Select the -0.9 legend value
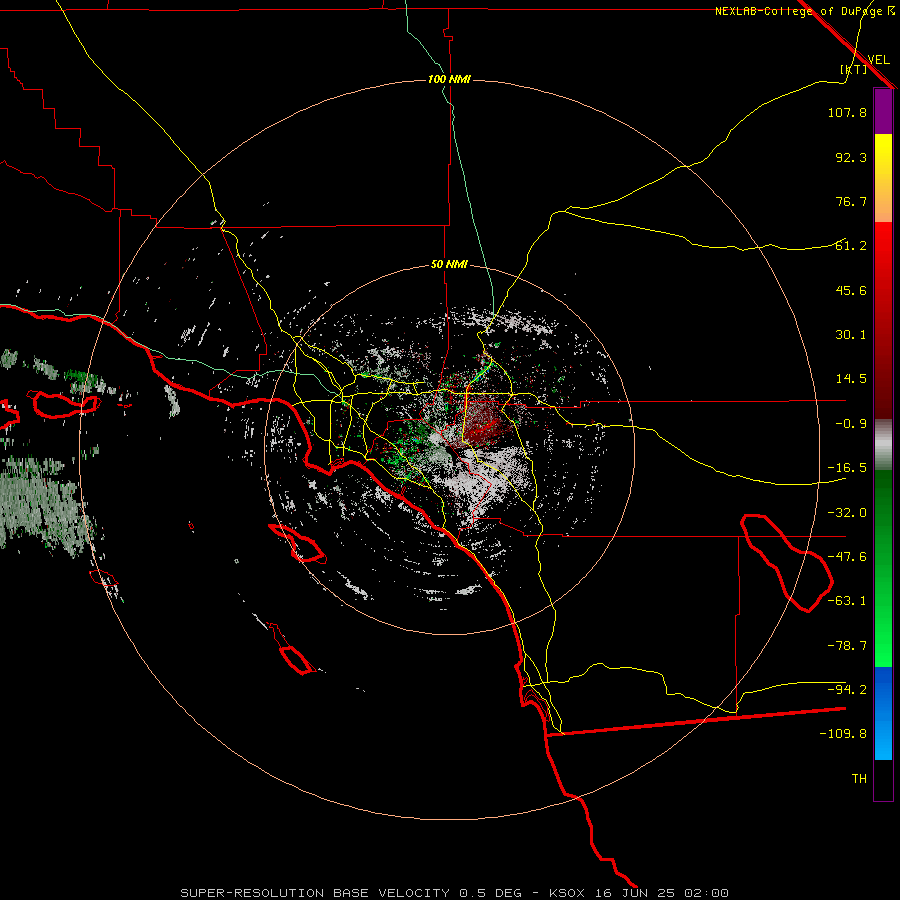Viewport: 900px width, 900px height. (851, 424)
